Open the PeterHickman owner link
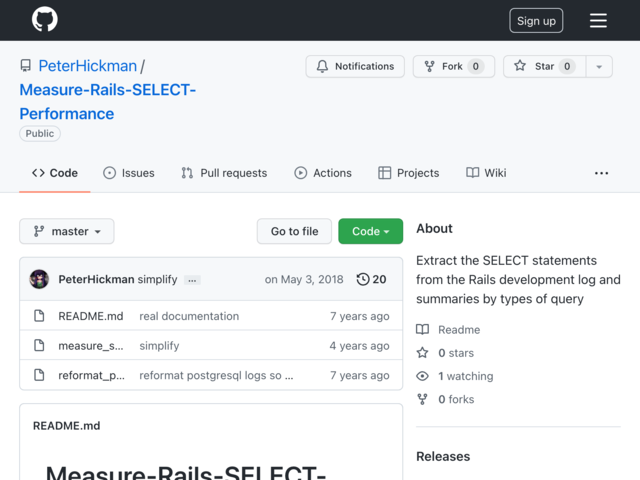The image size is (640, 480). 88,66
